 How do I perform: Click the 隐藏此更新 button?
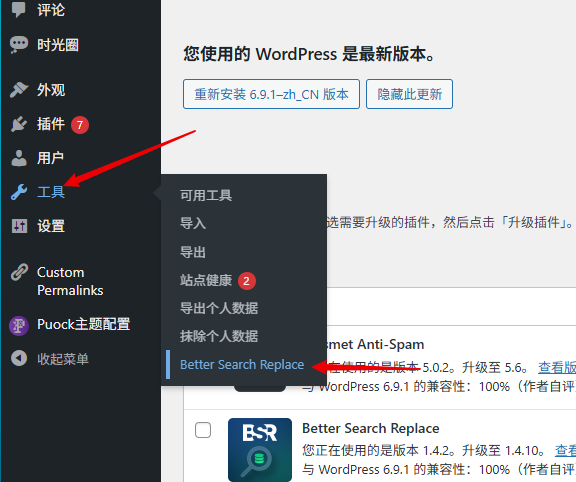(x=409, y=94)
